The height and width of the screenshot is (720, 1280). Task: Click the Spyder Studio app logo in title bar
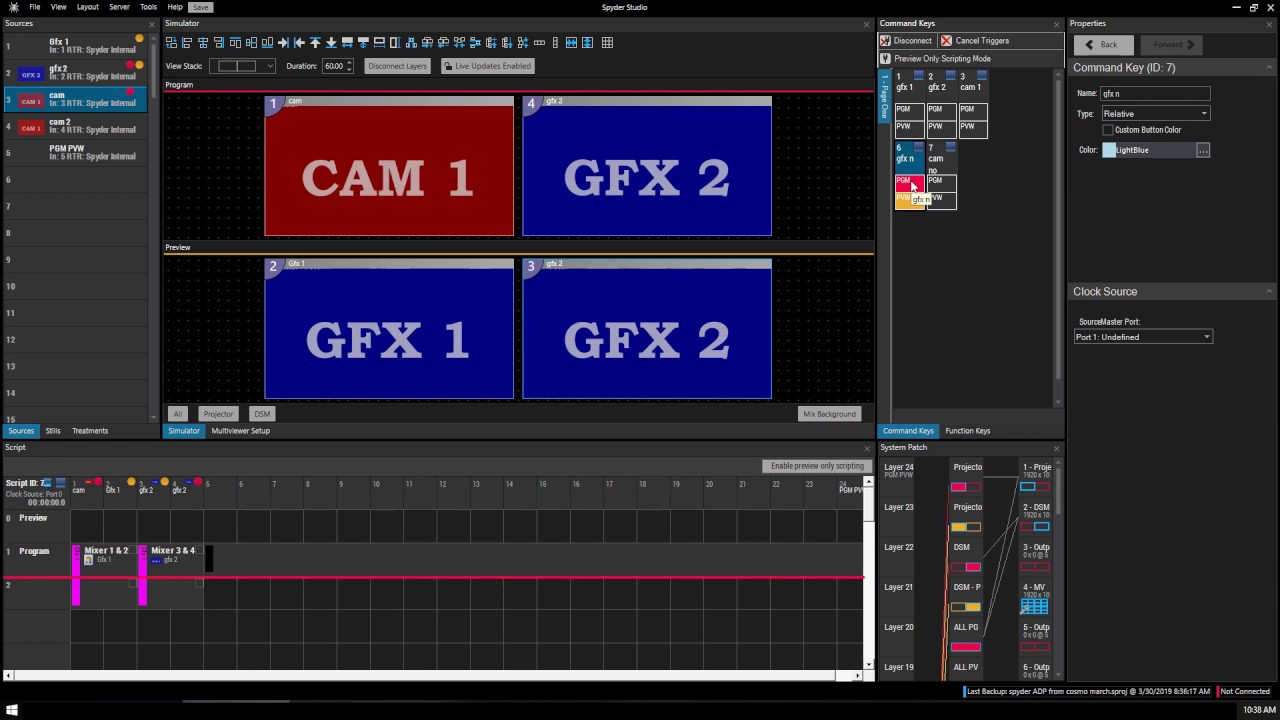tap(13, 7)
